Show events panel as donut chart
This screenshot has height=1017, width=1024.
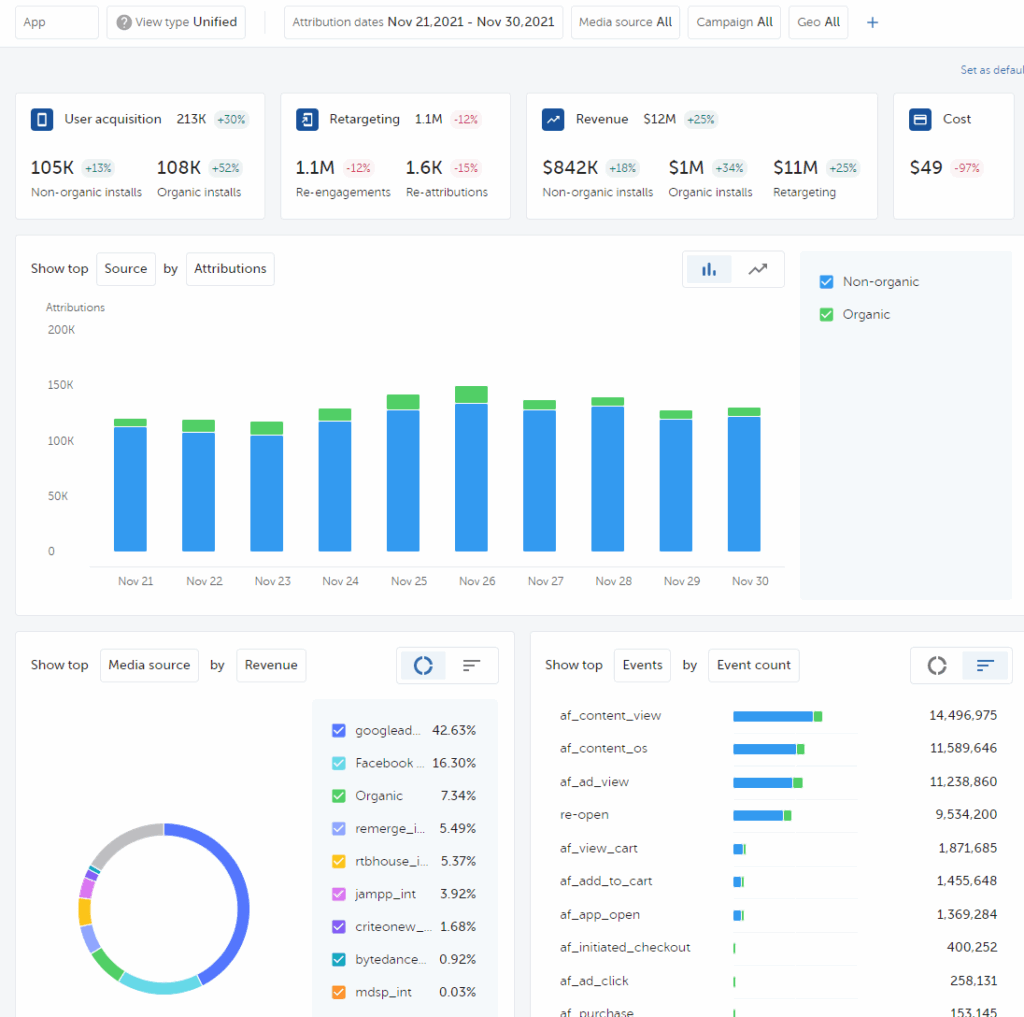click(x=937, y=666)
